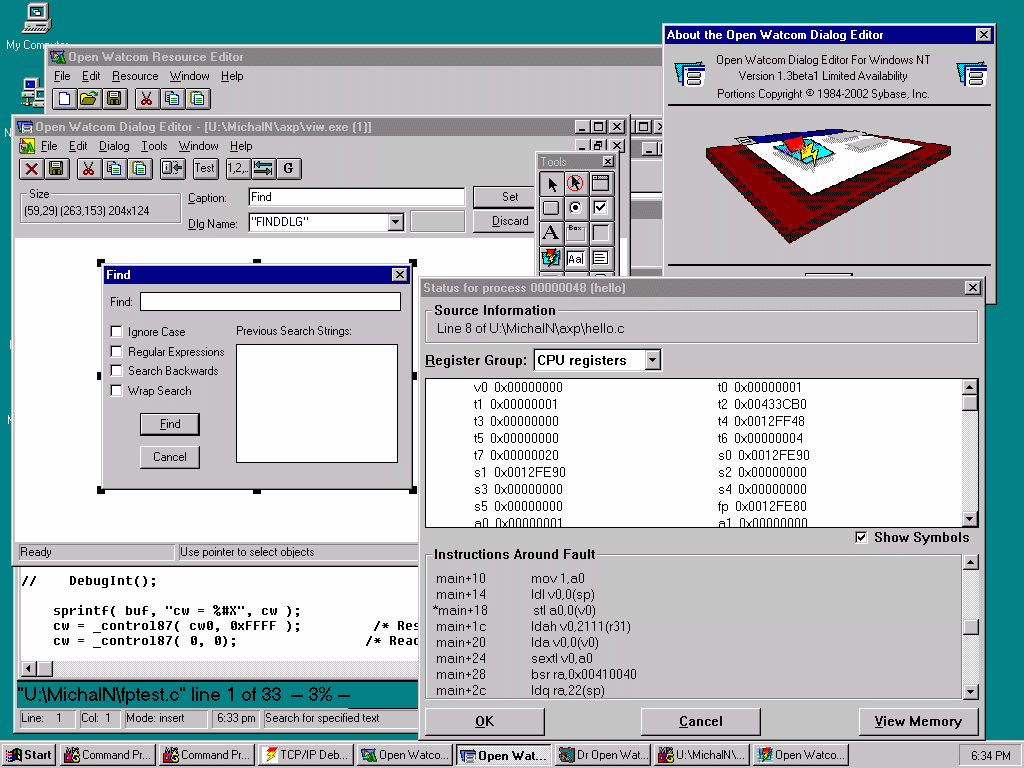The width and height of the screenshot is (1024, 768).
Task: Click New in Resource Editor toolbar
Action: click(x=64, y=99)
